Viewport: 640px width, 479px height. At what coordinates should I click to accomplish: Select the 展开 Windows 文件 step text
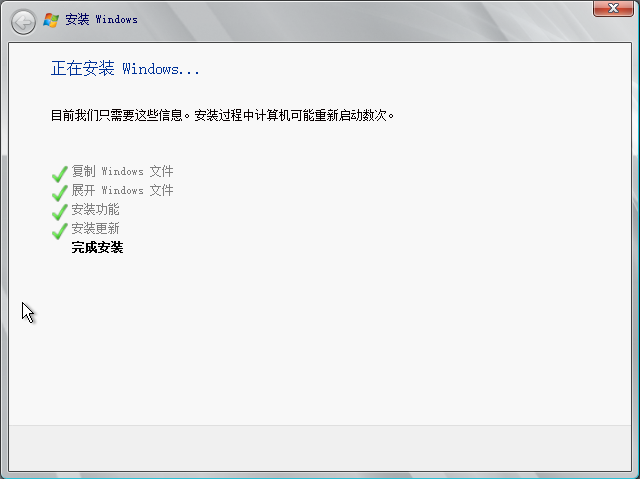(x=122, y=190)
